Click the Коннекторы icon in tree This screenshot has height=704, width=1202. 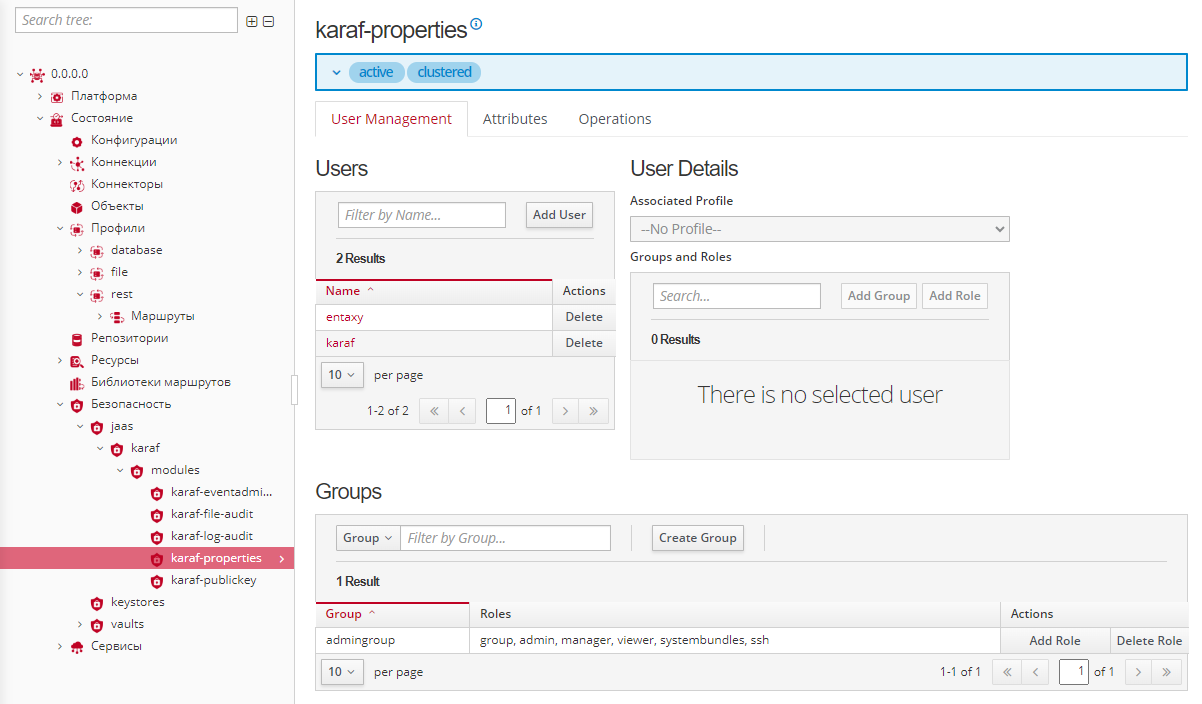(x=77, y=185)
